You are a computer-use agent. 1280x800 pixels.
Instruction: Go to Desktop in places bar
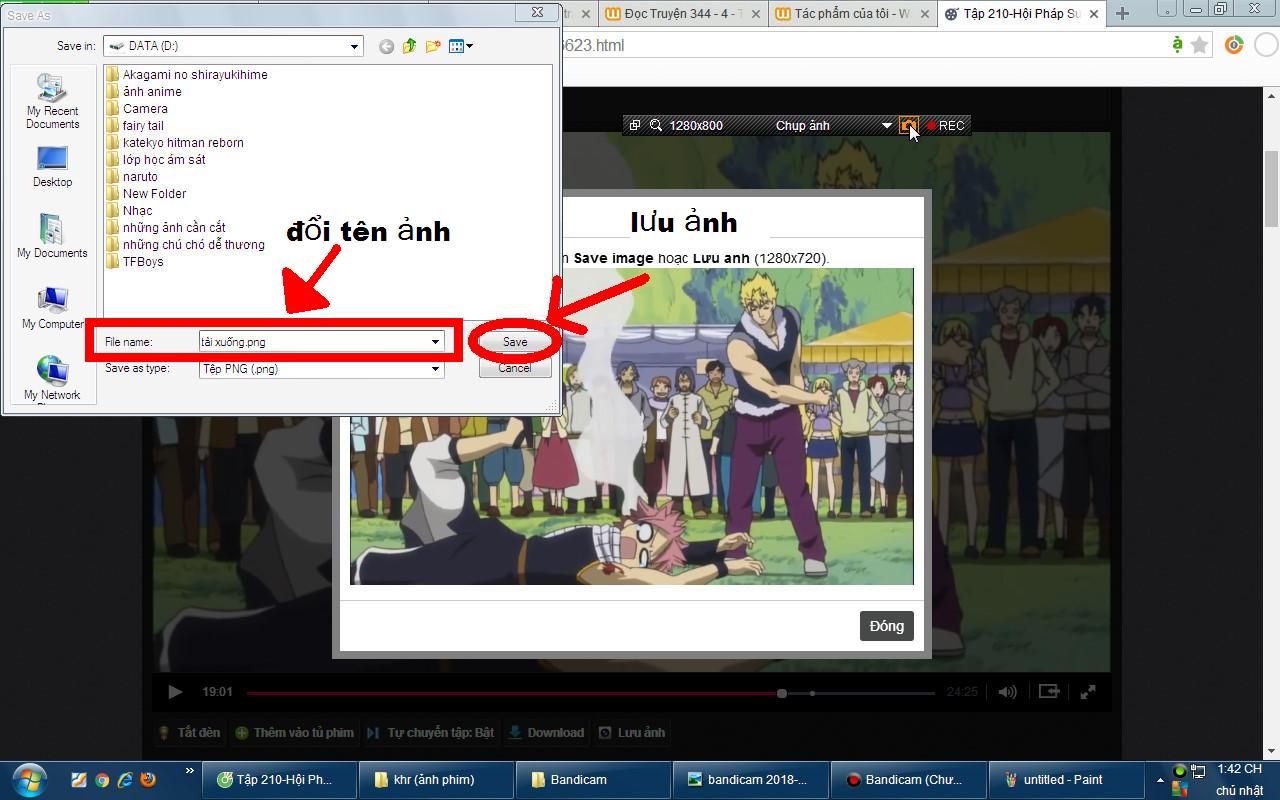(x=52, y=166)
